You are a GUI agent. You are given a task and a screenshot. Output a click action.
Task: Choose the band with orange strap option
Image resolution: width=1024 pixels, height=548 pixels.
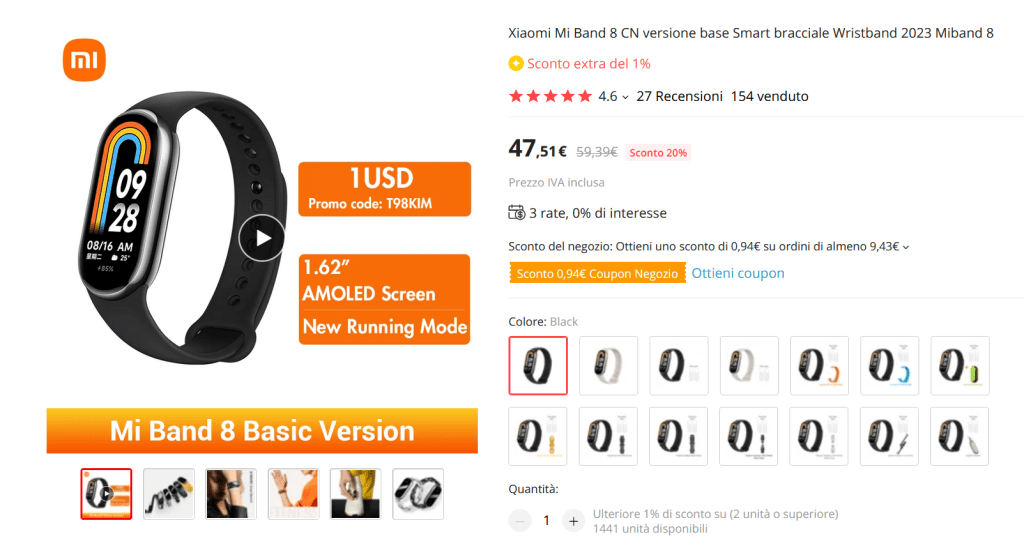[820, 366]
